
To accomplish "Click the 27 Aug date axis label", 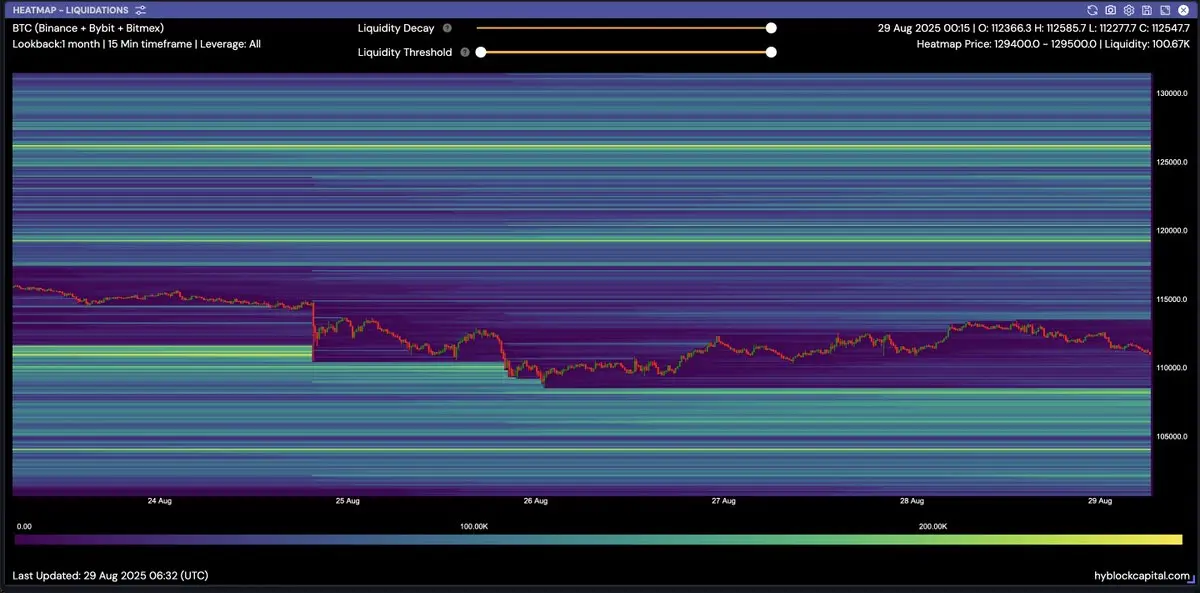I will click(723, 501).
